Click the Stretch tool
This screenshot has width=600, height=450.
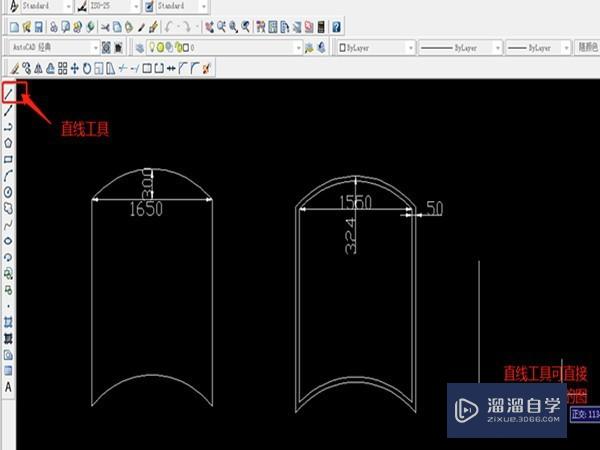coord(111,68)
